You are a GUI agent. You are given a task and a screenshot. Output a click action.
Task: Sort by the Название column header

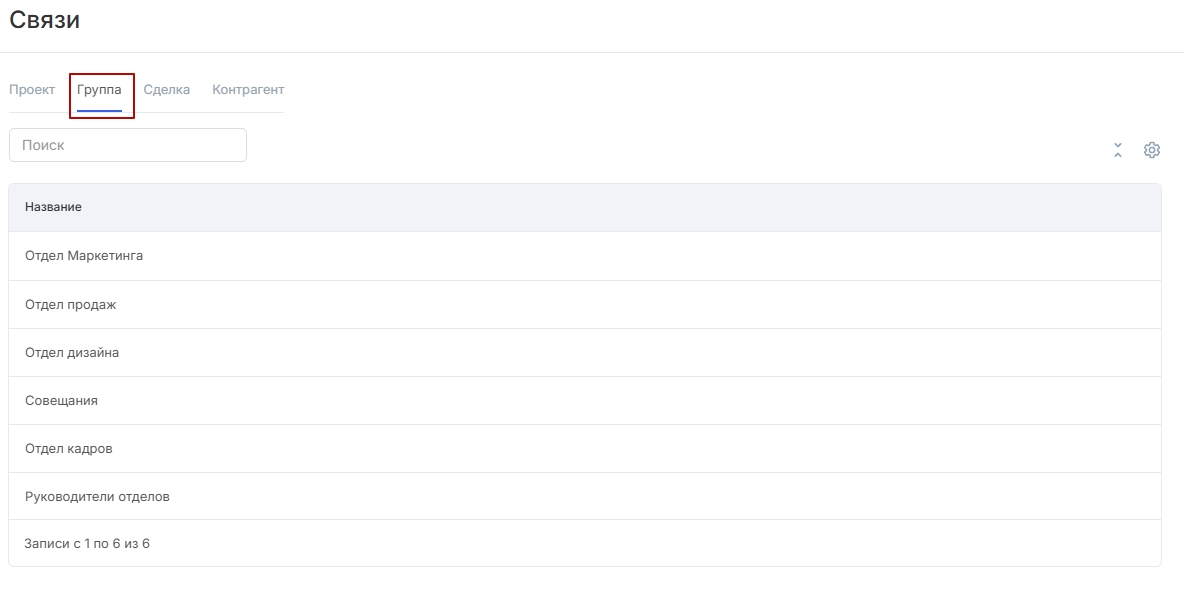(x=54, y=207)
